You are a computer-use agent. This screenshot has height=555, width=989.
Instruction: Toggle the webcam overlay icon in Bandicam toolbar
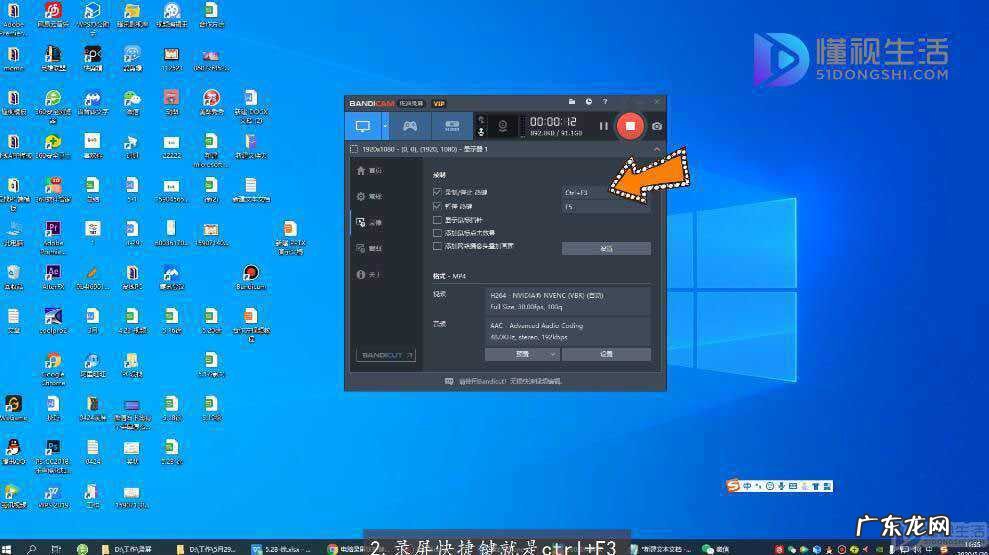tap(503, 126)
